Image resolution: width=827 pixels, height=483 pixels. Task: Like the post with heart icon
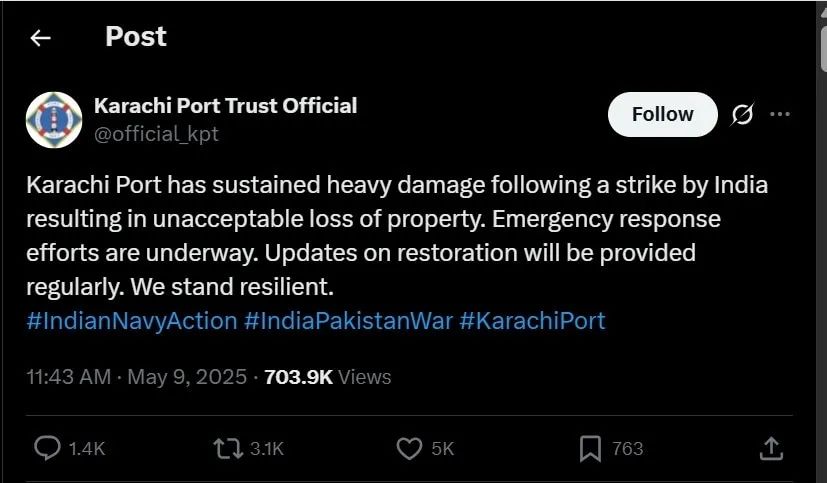[x=409, y=449]
